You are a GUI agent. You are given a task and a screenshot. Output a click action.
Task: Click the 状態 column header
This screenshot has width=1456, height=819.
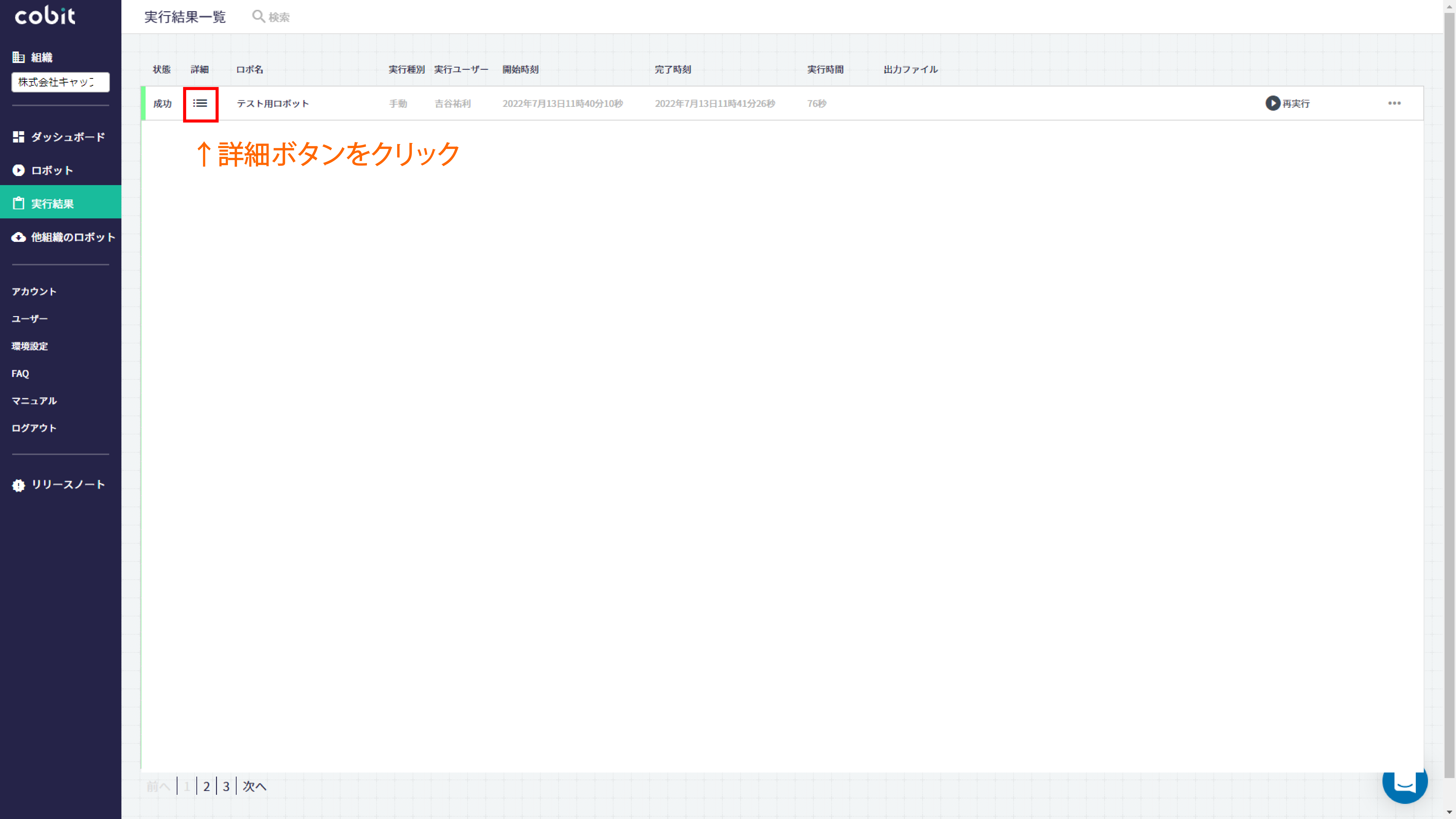pos(162,70)
